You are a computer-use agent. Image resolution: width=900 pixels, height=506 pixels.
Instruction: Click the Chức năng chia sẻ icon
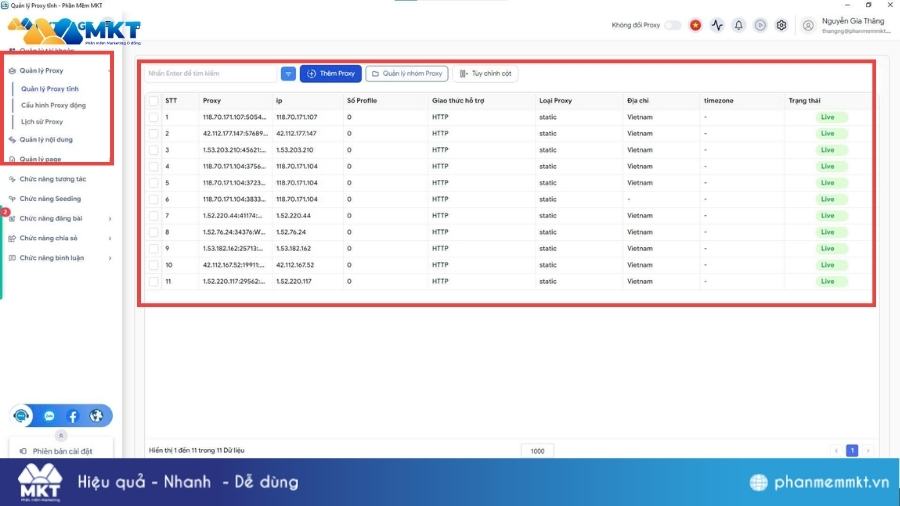pos(12,238)
